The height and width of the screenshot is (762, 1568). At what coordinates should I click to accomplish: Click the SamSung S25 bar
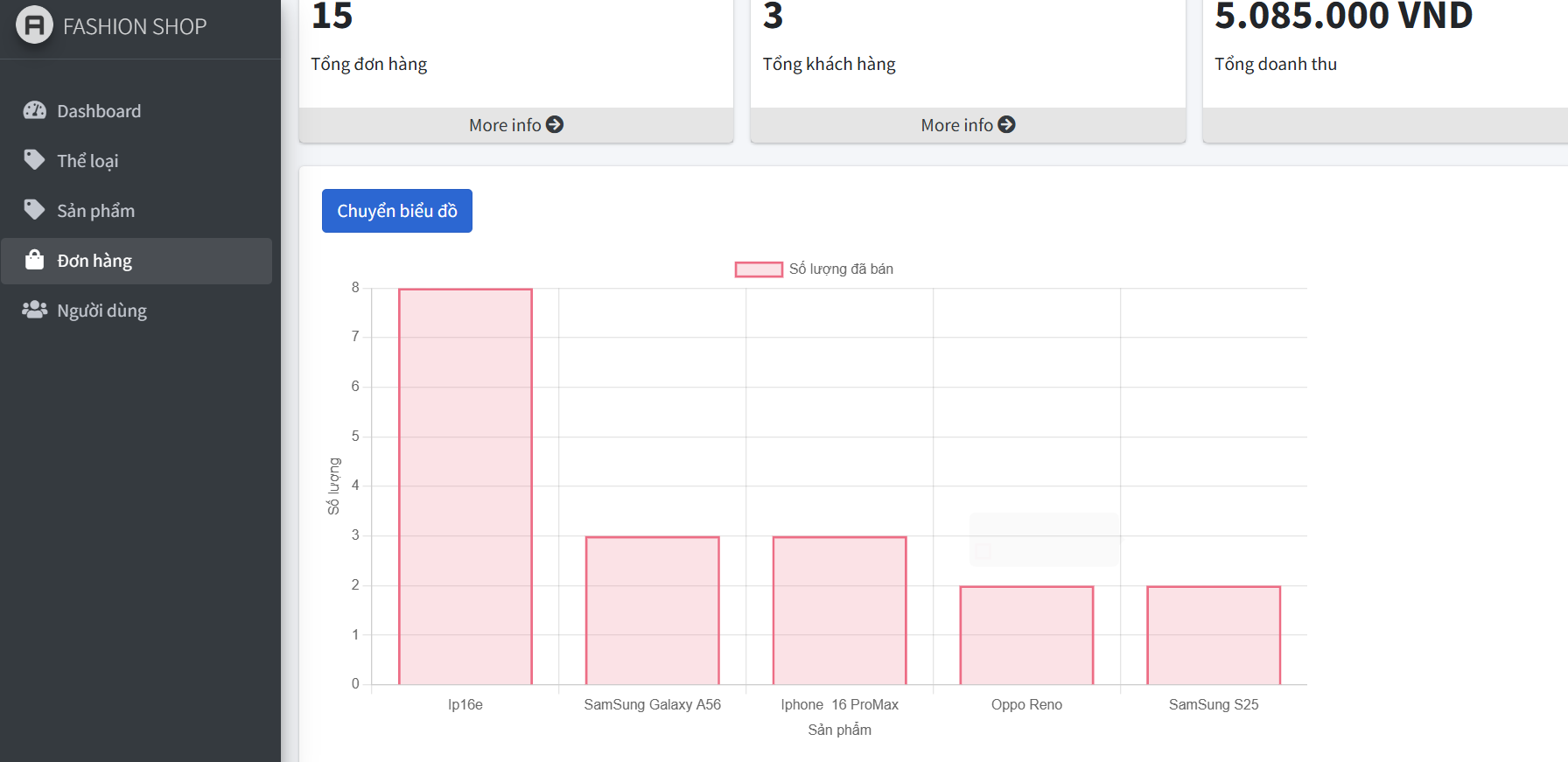pos(1214,635)
